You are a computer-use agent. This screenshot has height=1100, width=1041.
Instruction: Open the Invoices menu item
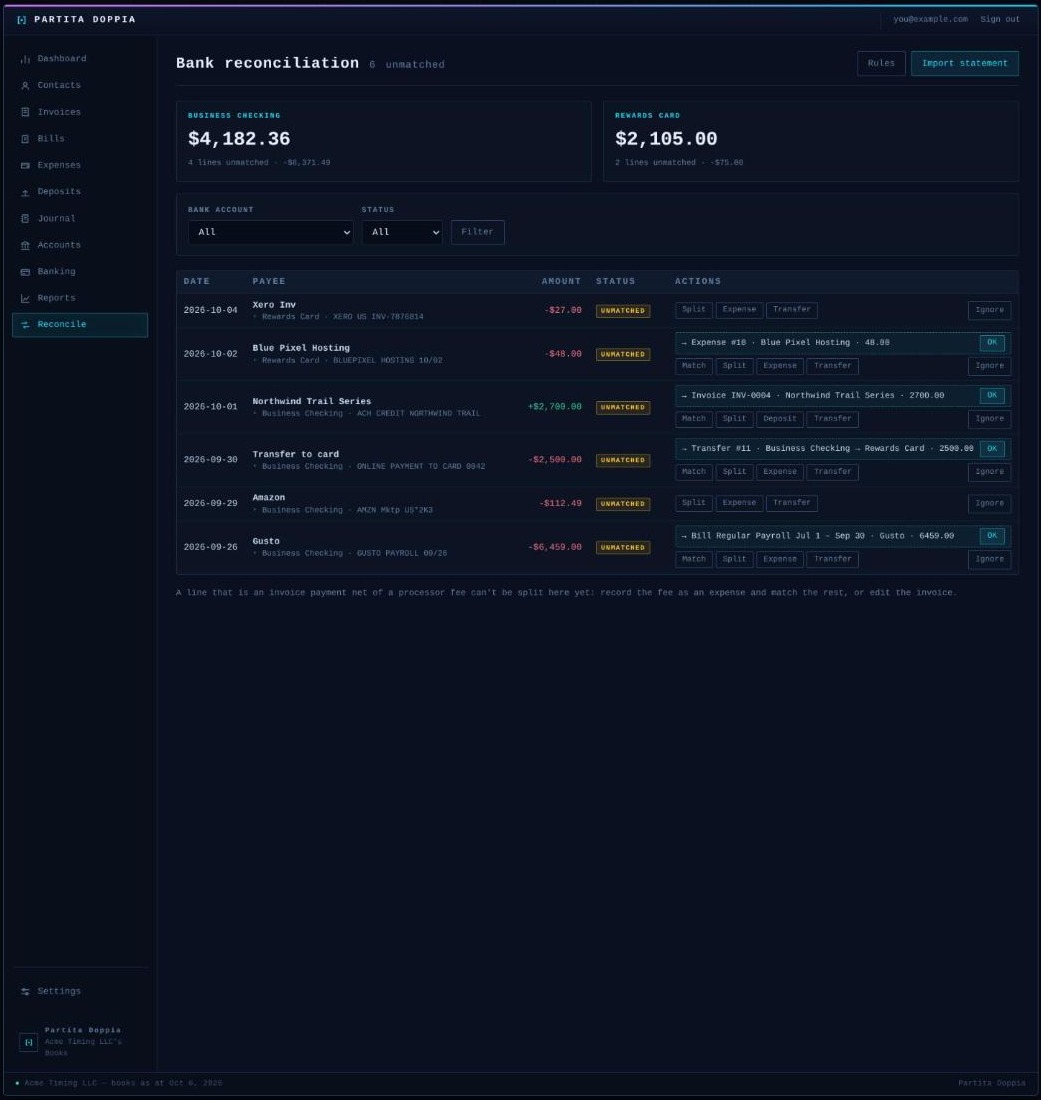click(x=80, y=112)
